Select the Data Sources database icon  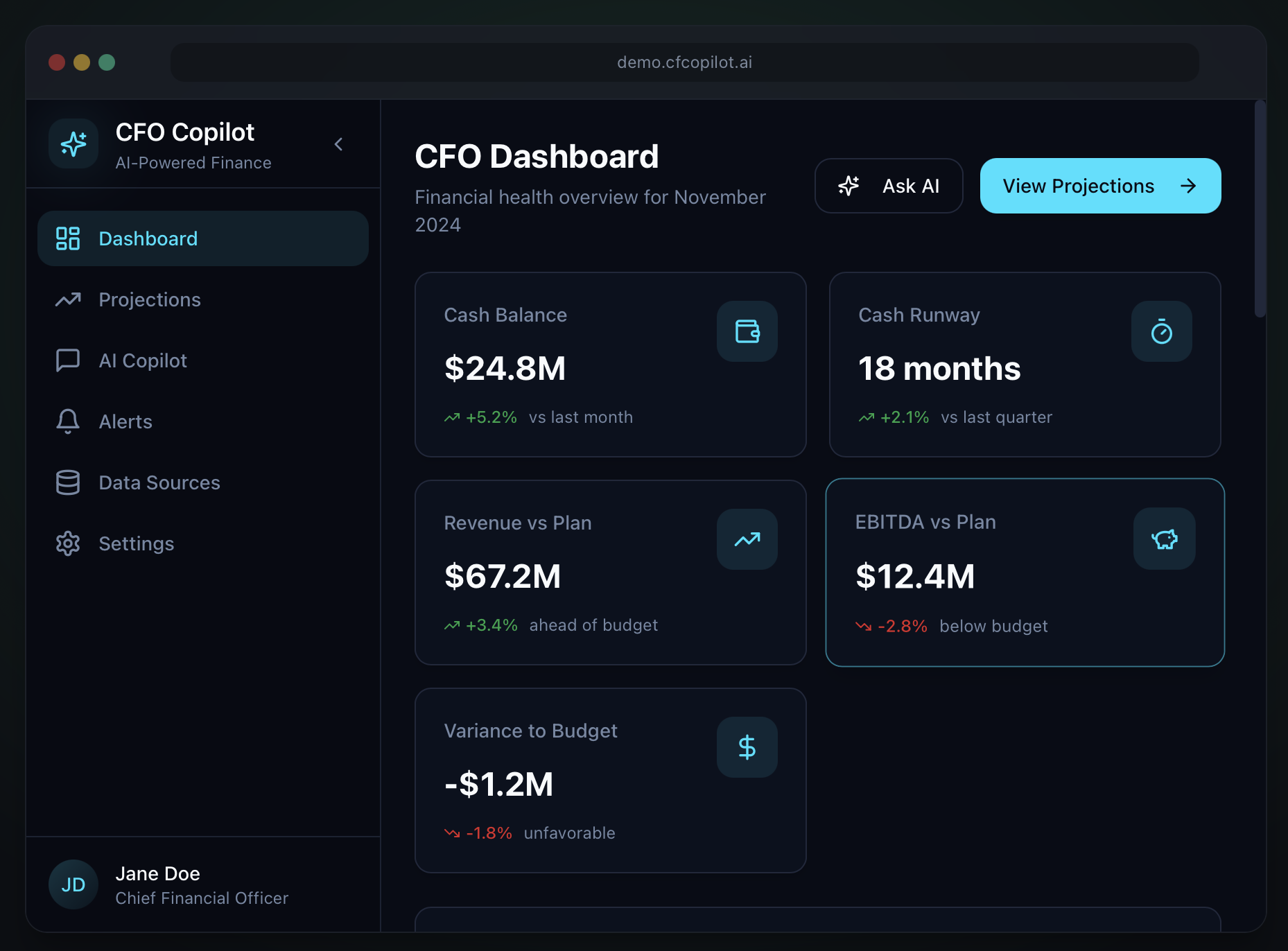[67, 482]
